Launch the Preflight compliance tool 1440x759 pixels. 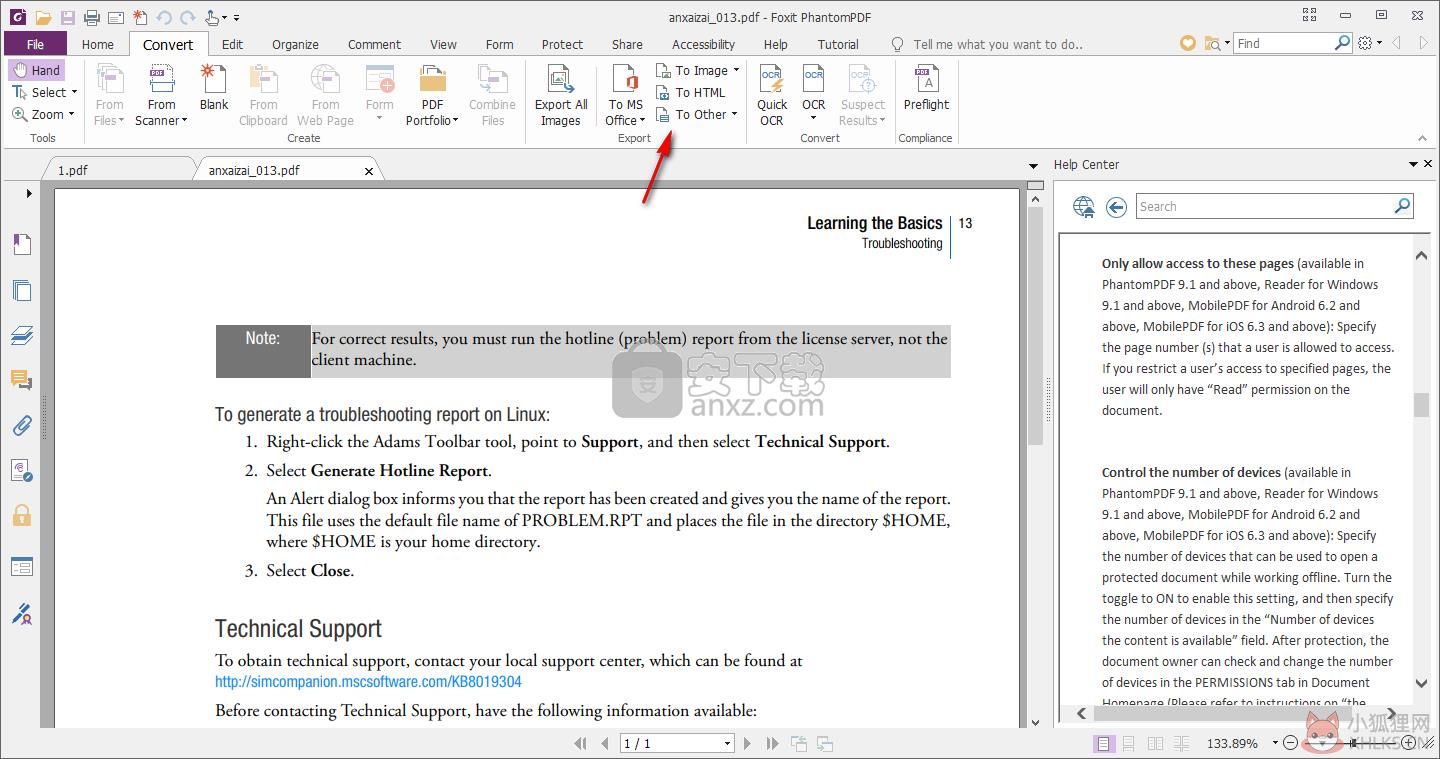tap(926, 87)
